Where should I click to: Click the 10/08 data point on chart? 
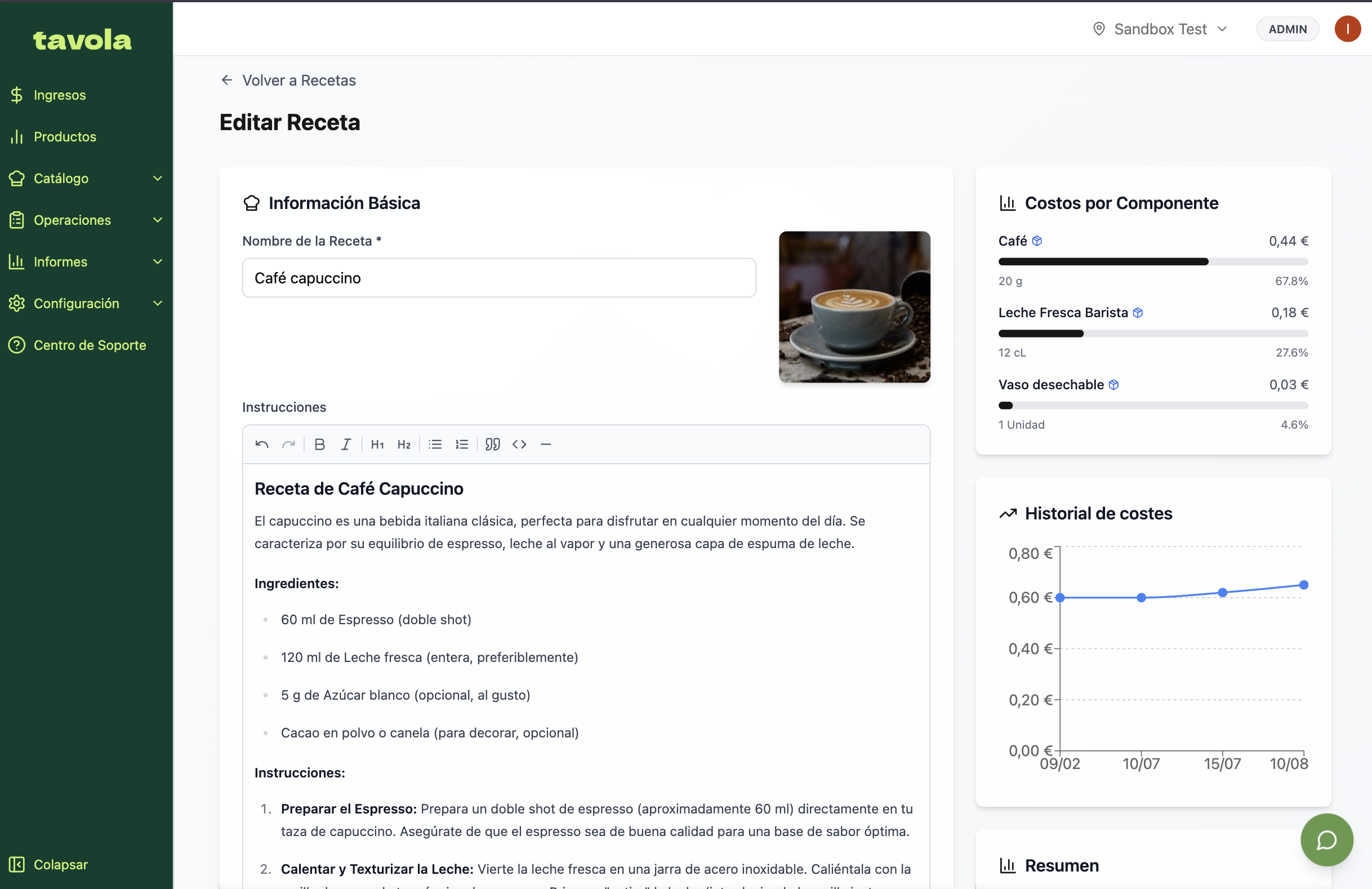pyautogui.click(x=1304, y=585)
